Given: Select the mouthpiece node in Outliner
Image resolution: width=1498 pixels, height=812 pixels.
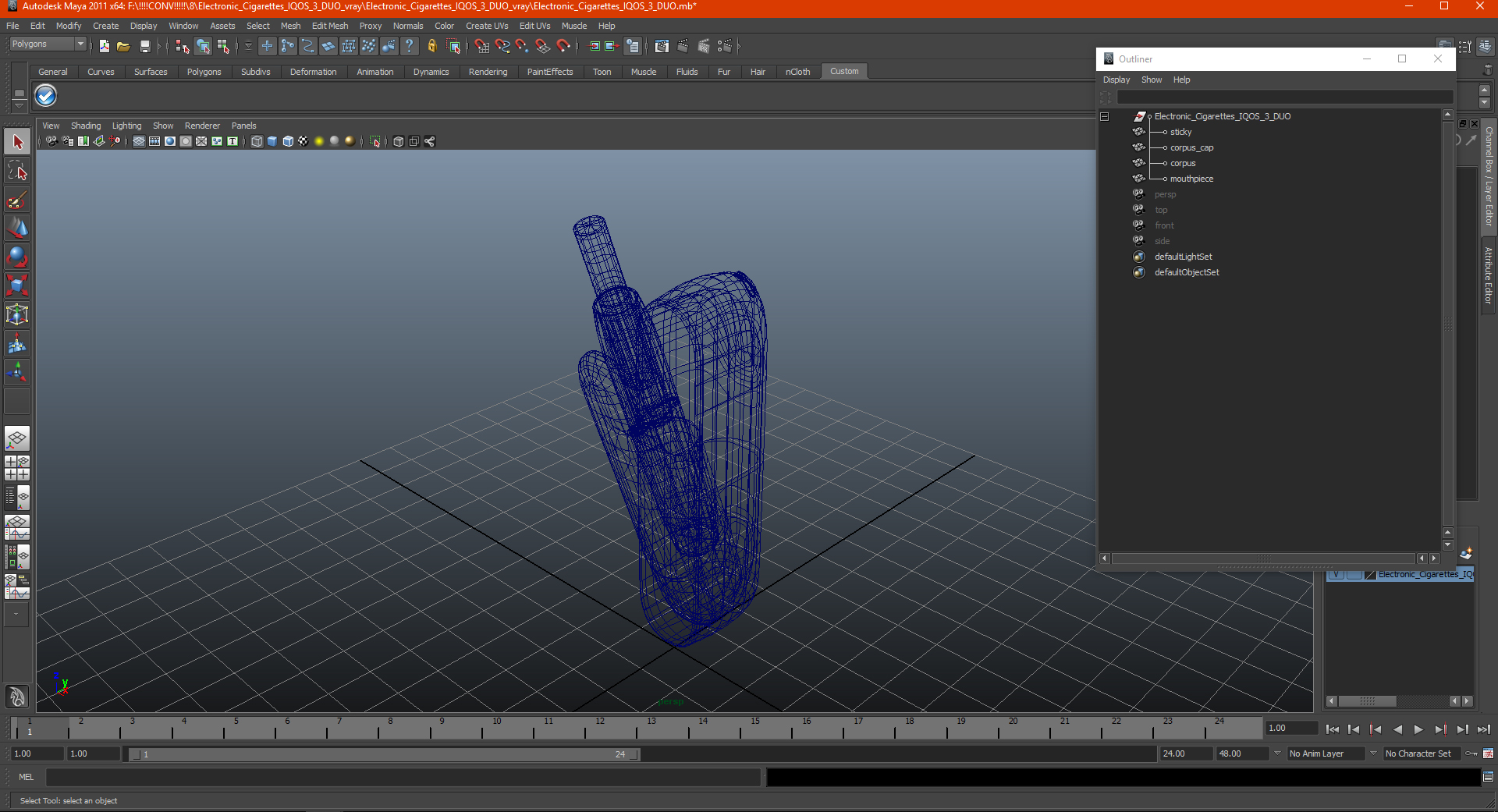Looking at the screenshot, I should click(1191, 179).
